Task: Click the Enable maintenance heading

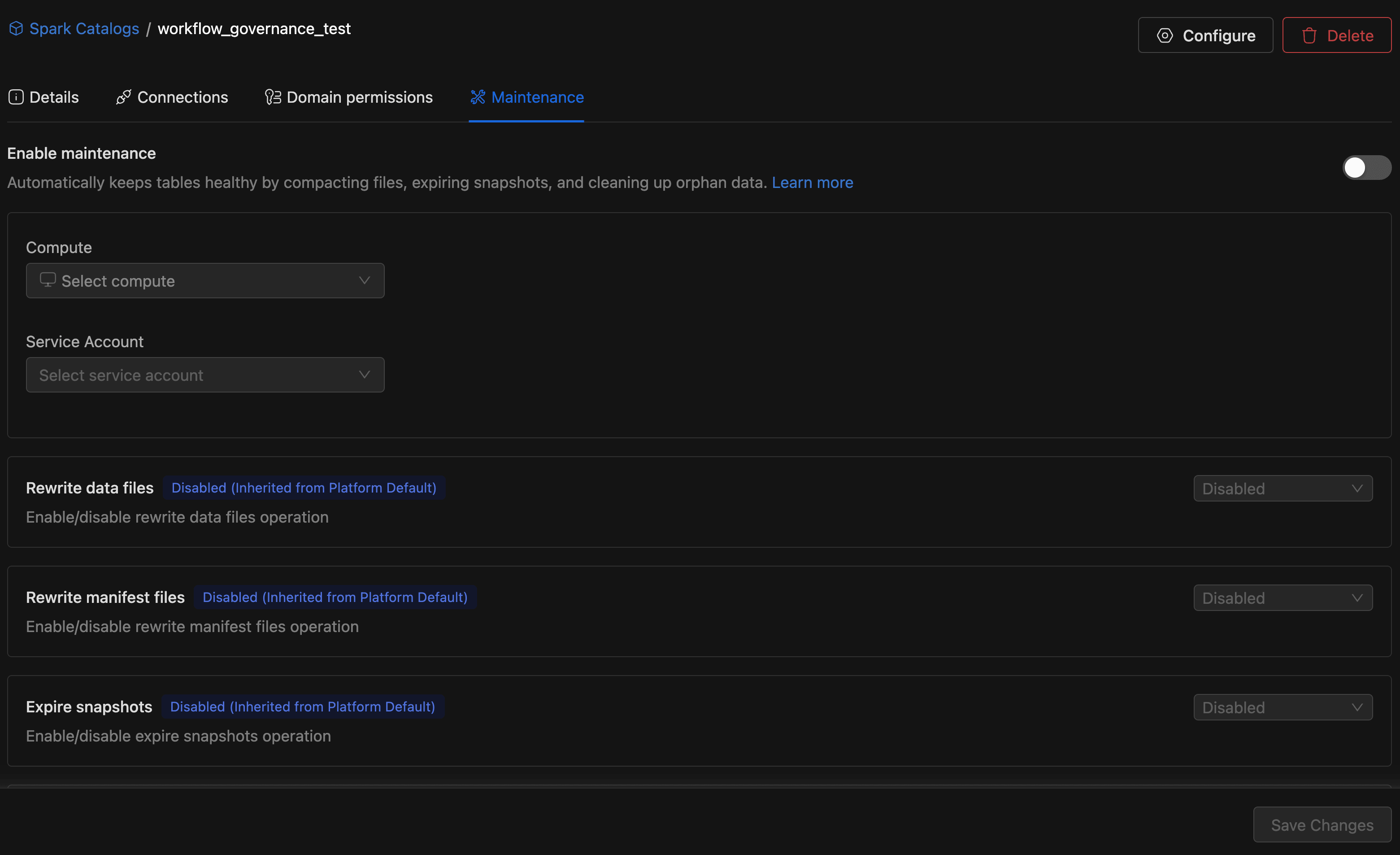Action: (x=81, y=153)
